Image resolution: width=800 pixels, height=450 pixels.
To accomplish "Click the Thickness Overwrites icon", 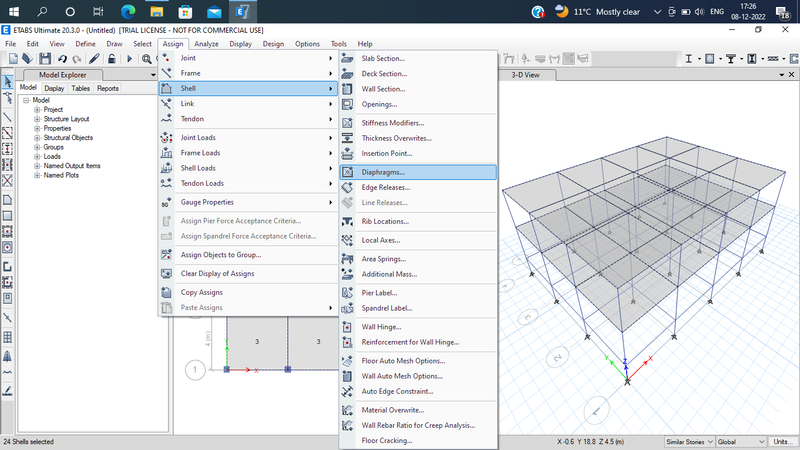I will tap(347, 138).
